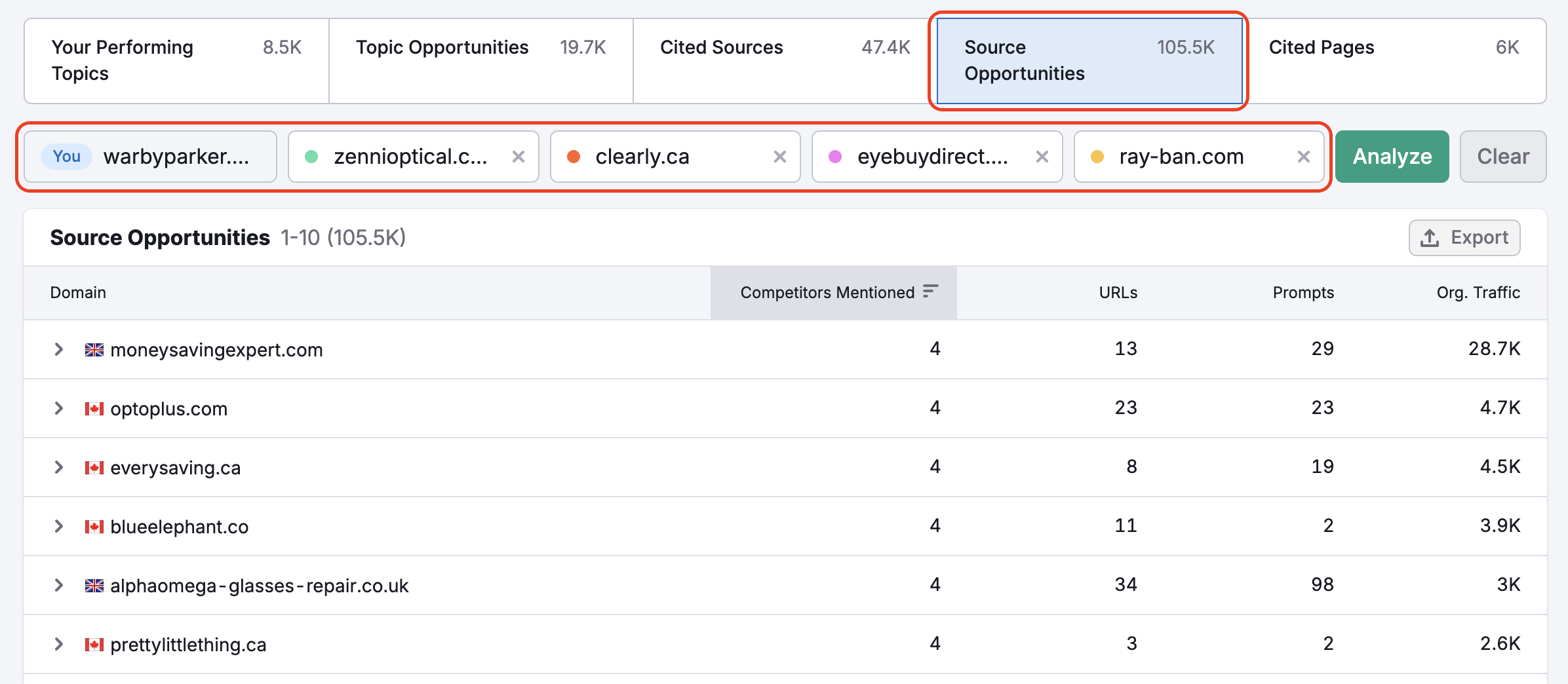Export the Source Opportunities table
1568x684 pixels.
1464,238
